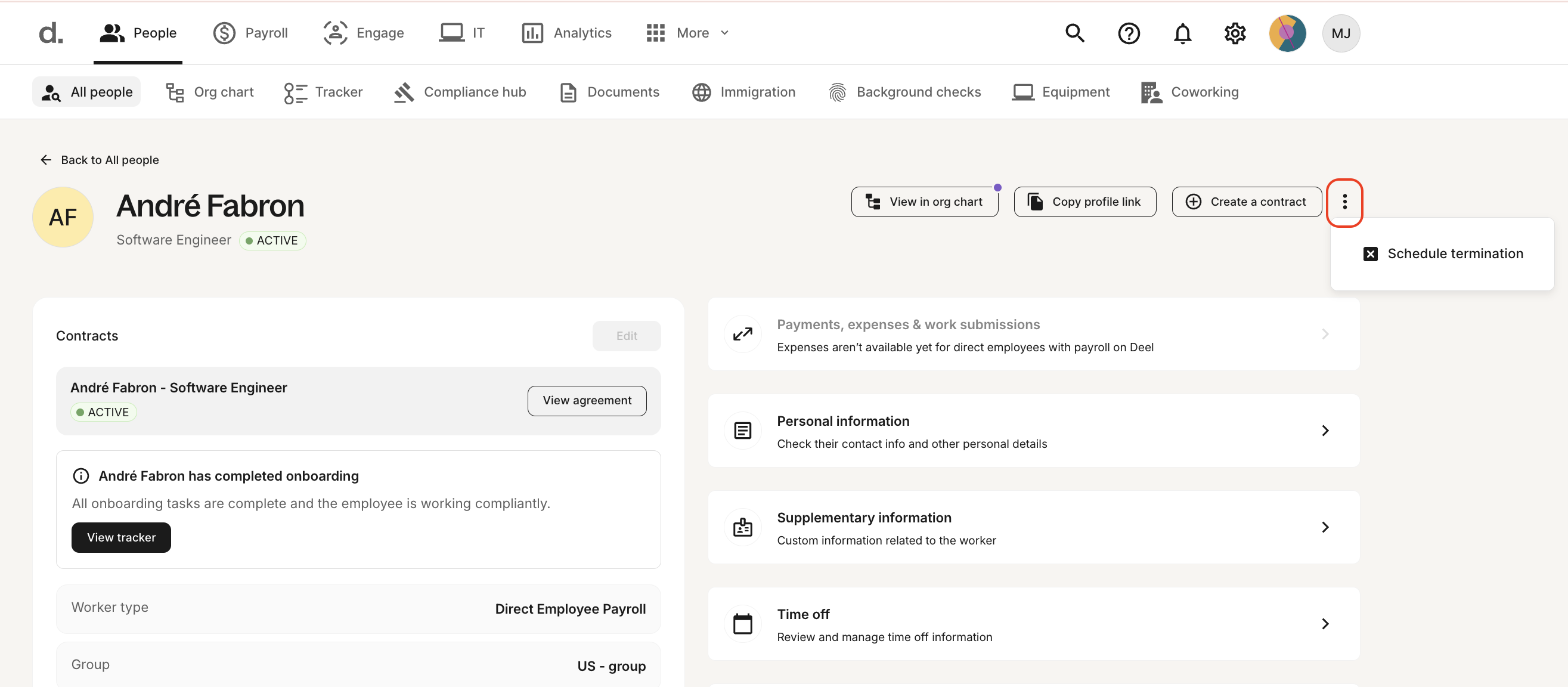Click the payments arrows icon
The height and width of the screenshot is (687, 1568).
pos(743,335)
